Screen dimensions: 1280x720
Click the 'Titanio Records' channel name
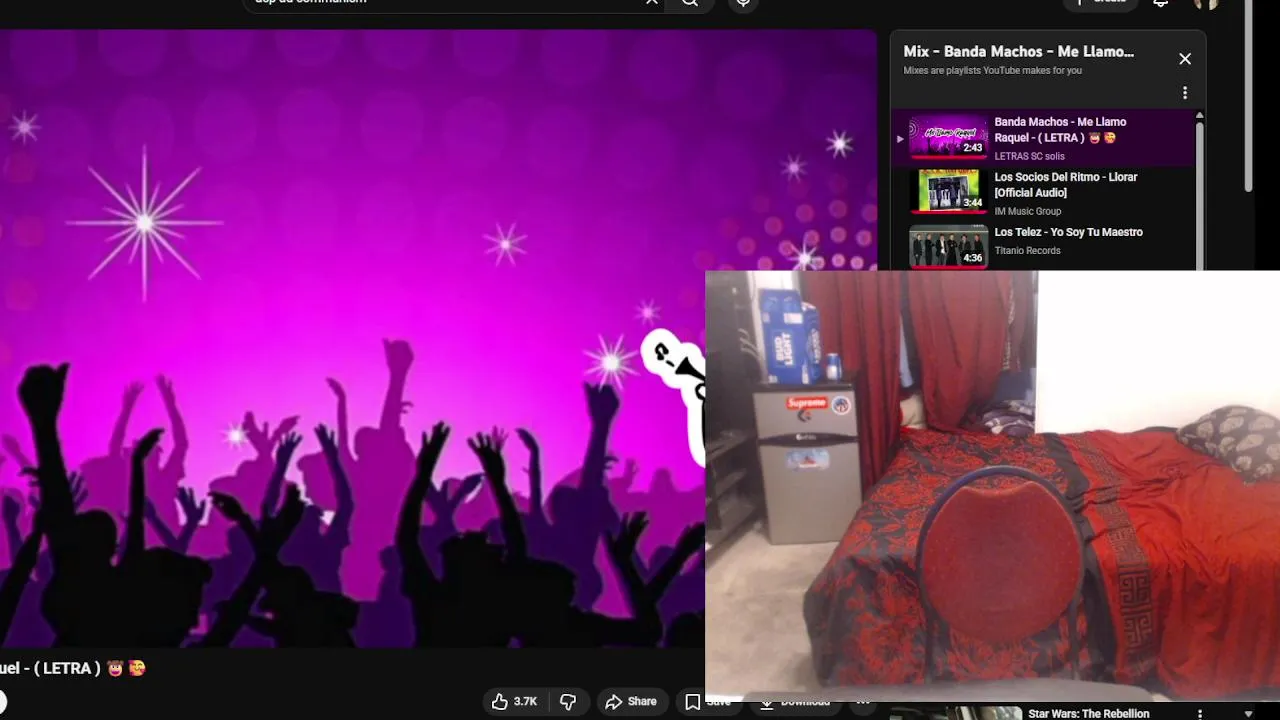1027,250
